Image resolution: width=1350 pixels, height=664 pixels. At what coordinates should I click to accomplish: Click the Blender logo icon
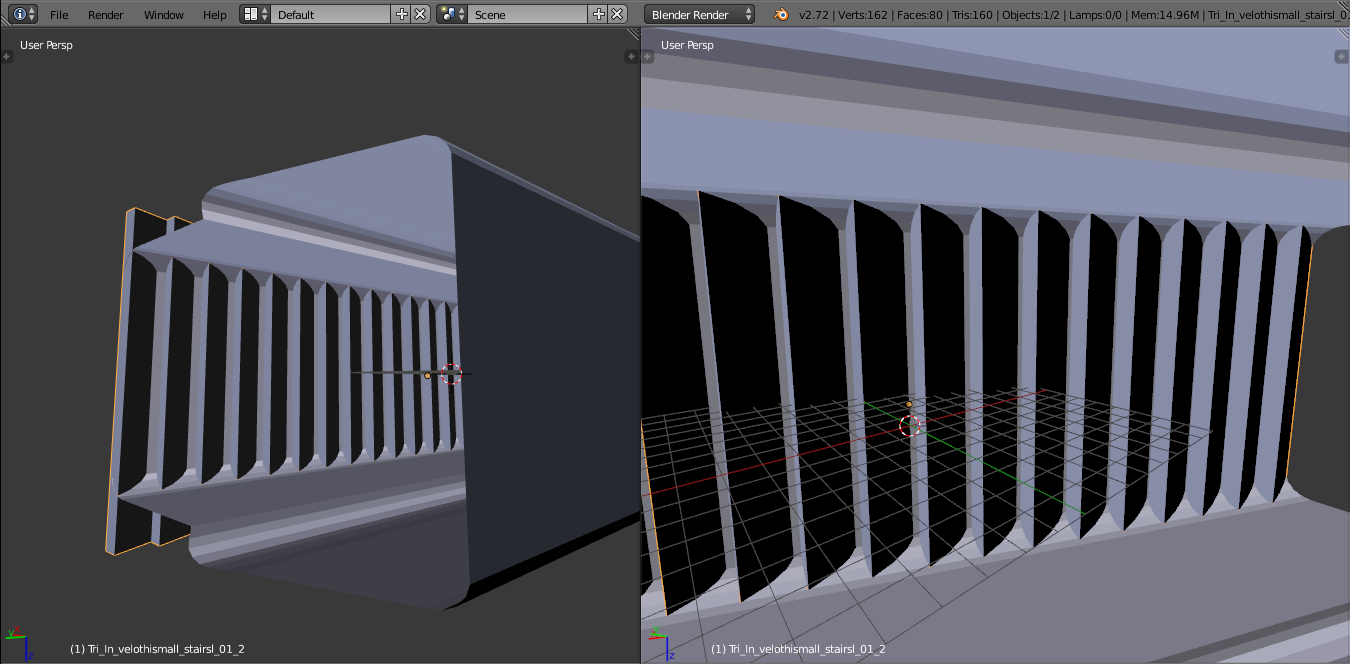pos(780,14)
